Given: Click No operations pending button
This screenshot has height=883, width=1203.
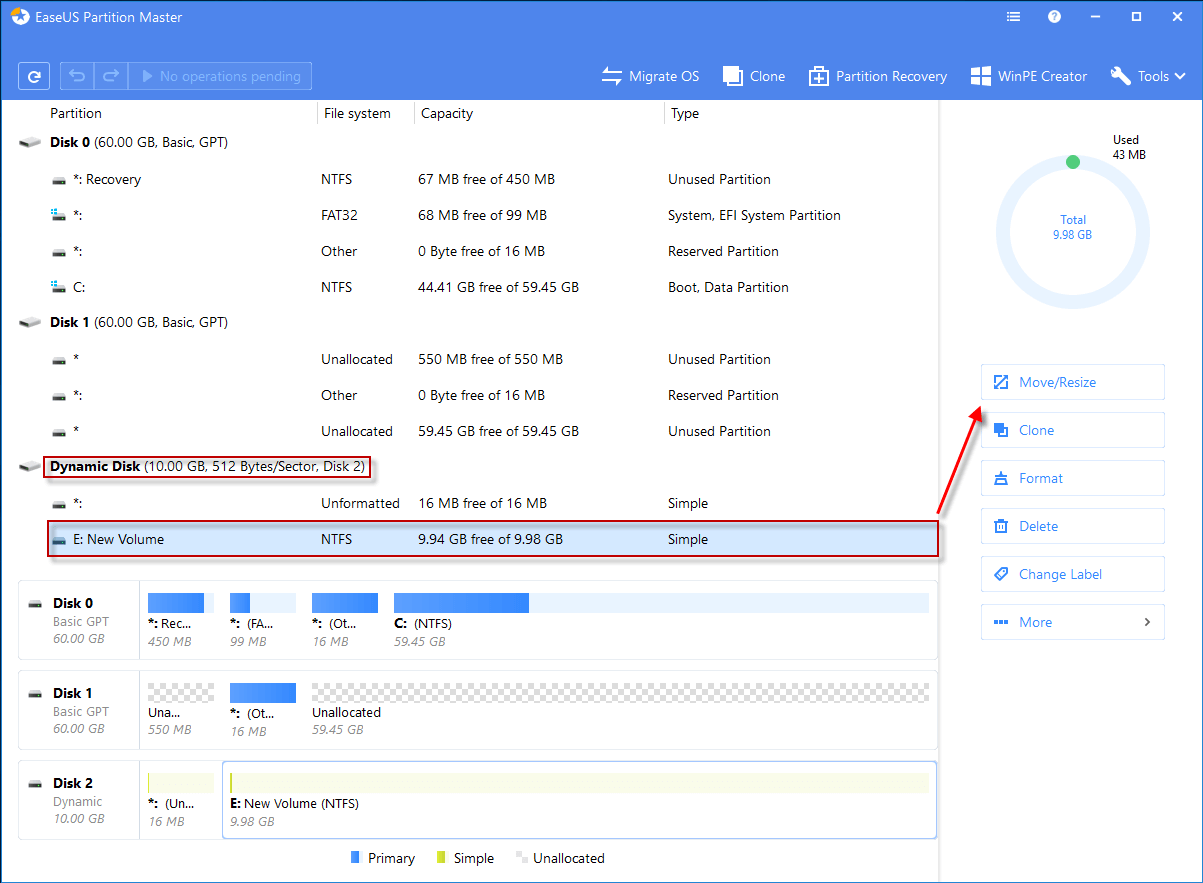Looking at the screenshot, I should coord(220,76).
